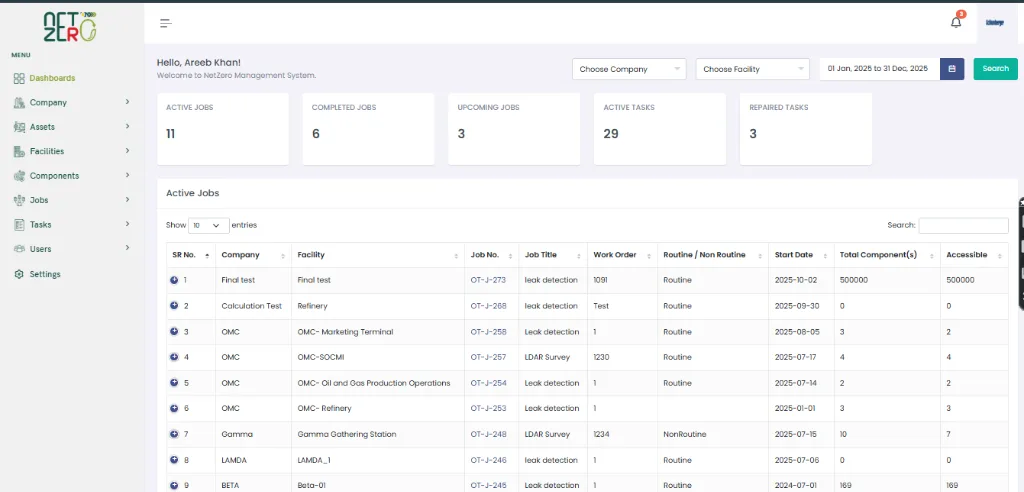Sort by Facility column header
1024x492 pixels.
point(378,255)
